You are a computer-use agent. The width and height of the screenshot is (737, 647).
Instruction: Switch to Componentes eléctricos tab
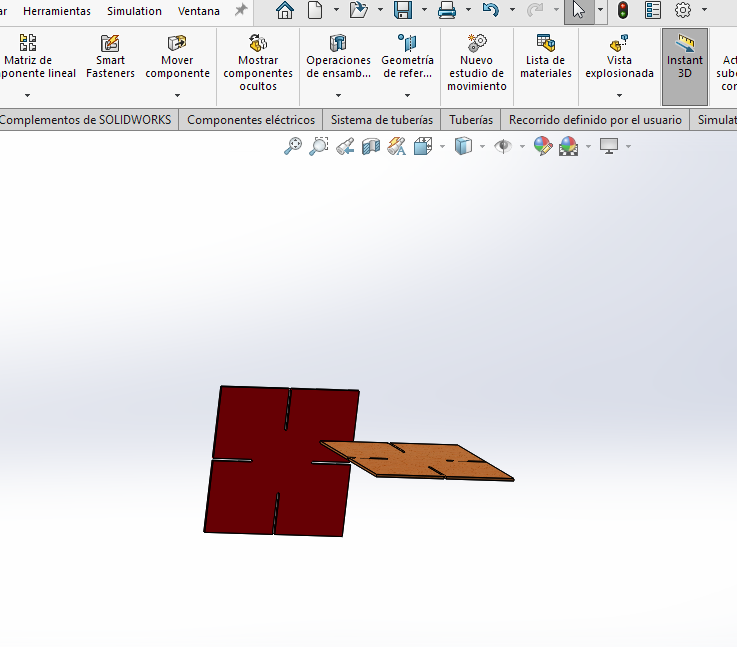[251, 120]
